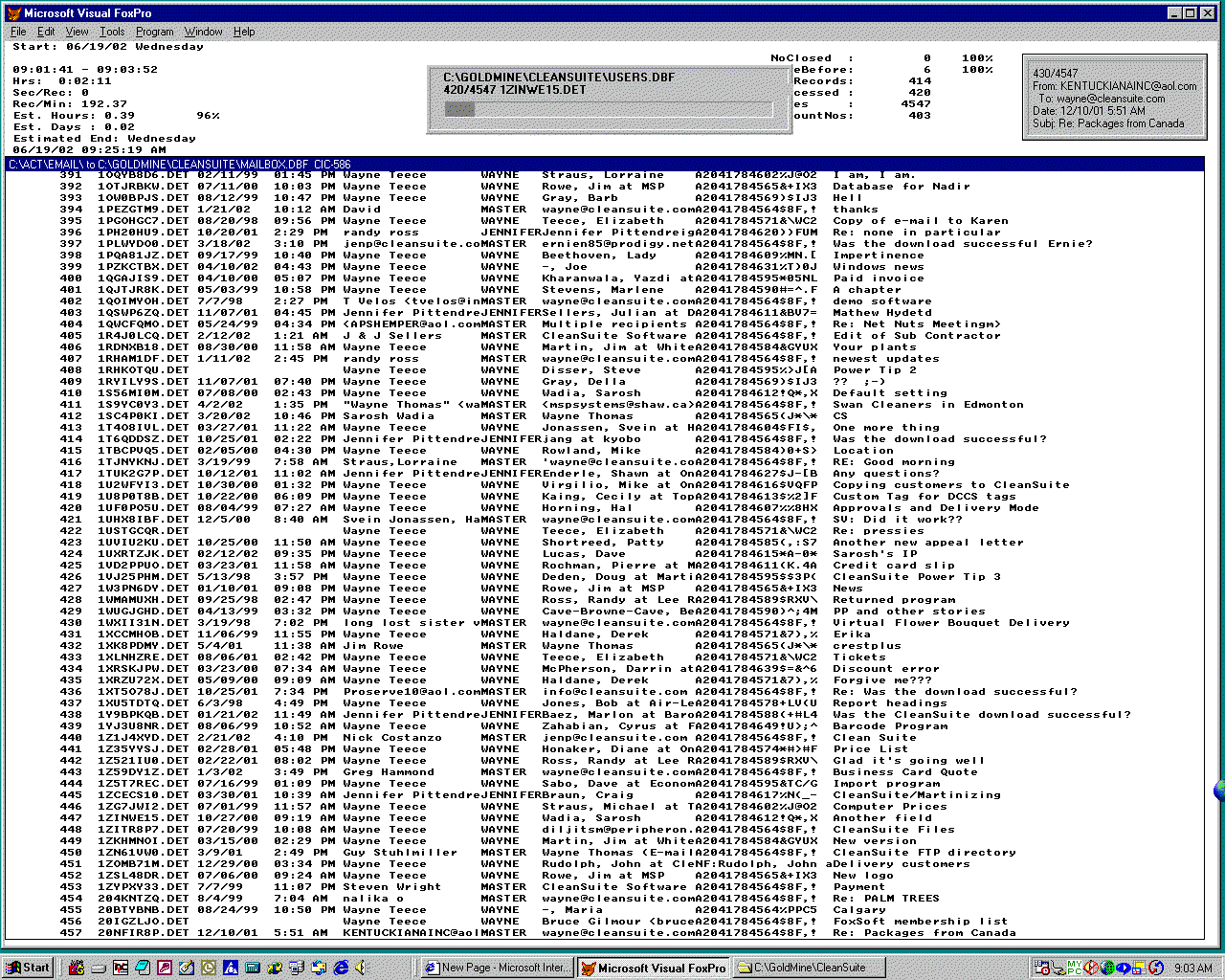Open the Help menu
The height and width of the screenshot is (980, 1225).
[244, 32]
